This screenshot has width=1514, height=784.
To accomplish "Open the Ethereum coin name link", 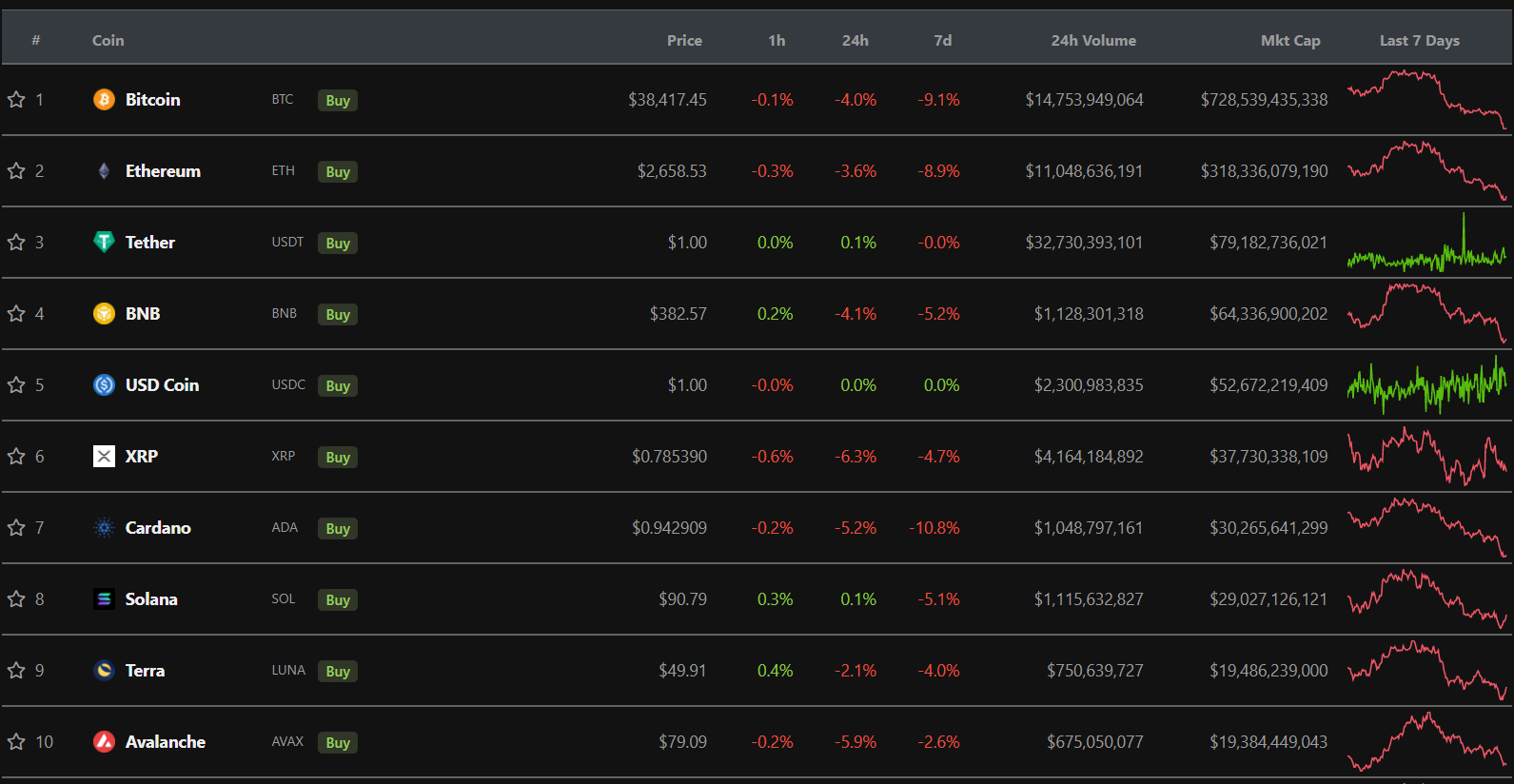I will (x=163, y=171).
